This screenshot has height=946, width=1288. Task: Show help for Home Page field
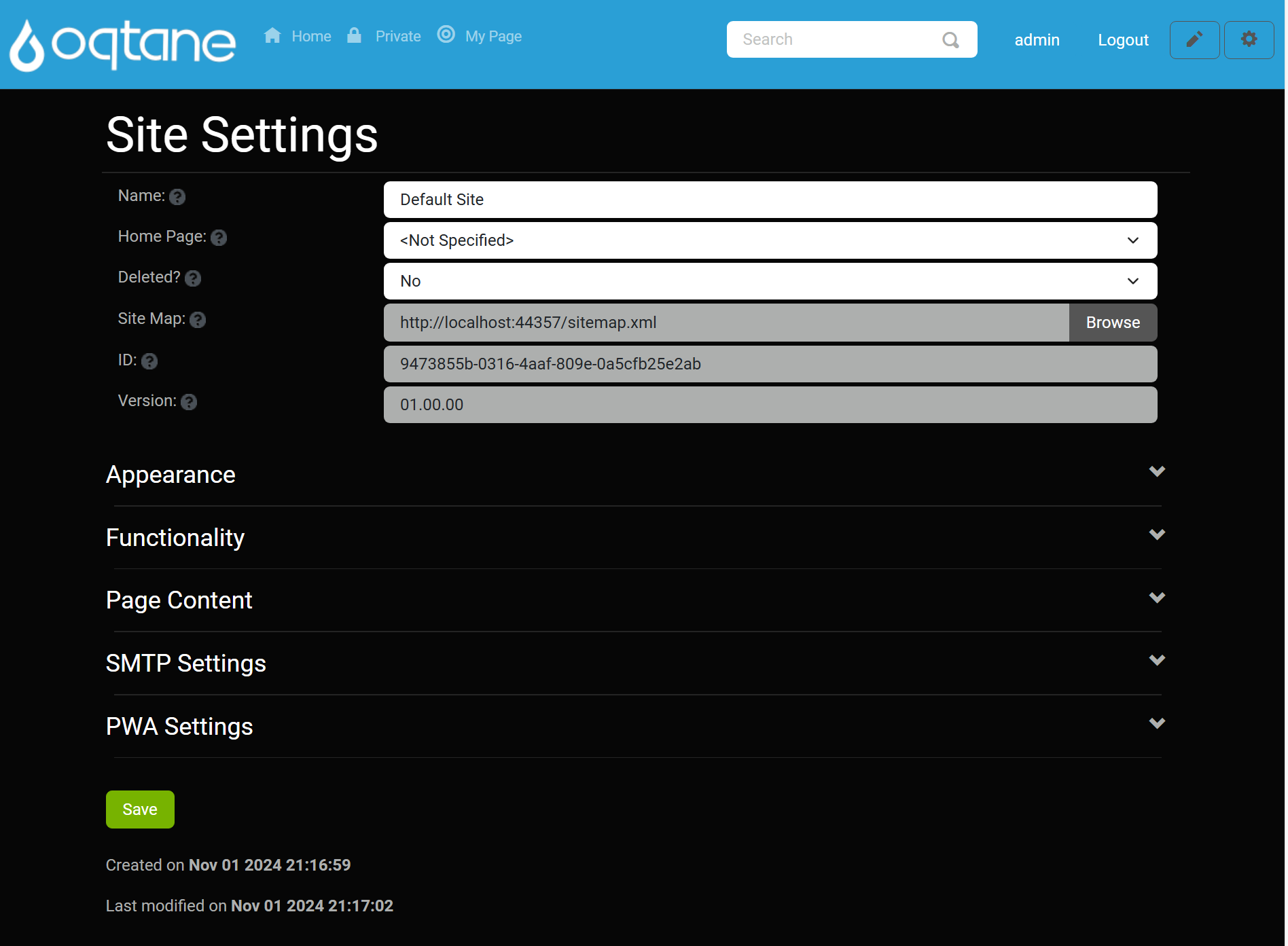[x=219, y=238]
